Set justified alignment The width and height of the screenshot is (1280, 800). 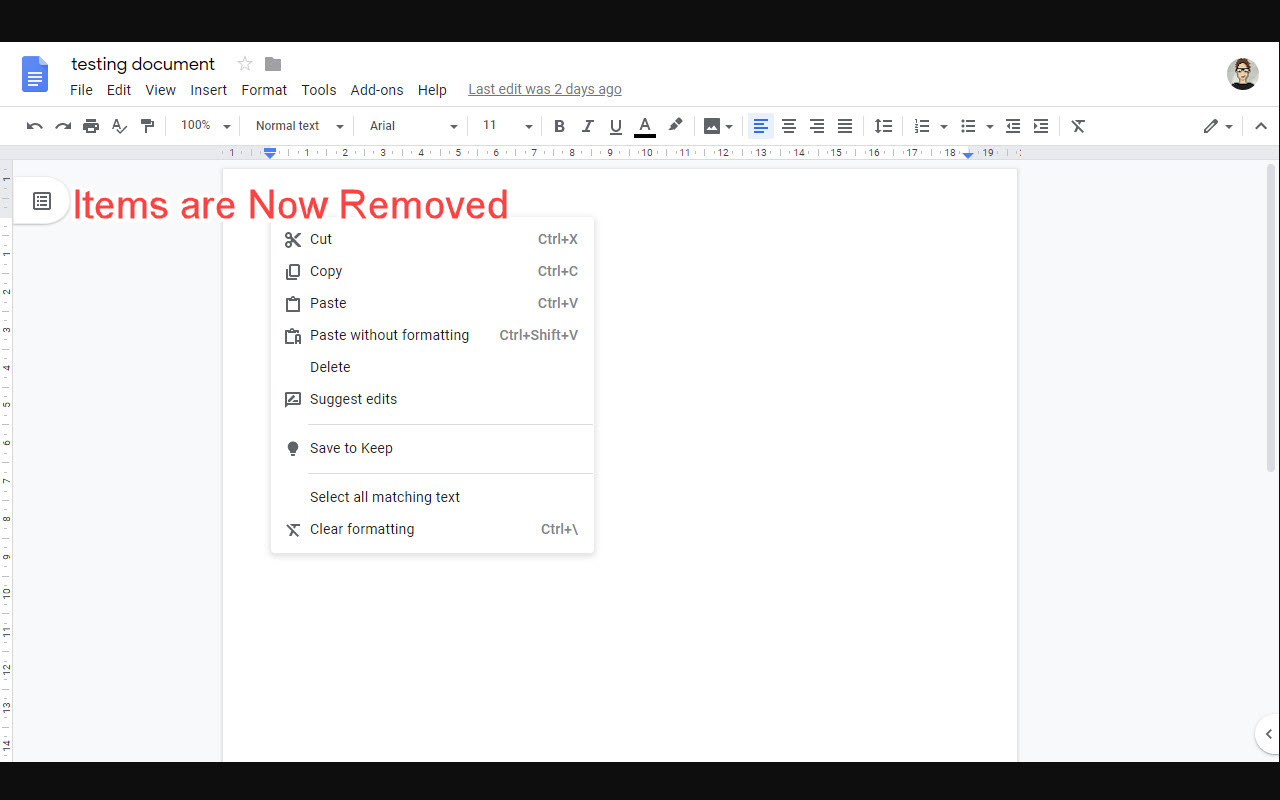coord(845,126)
